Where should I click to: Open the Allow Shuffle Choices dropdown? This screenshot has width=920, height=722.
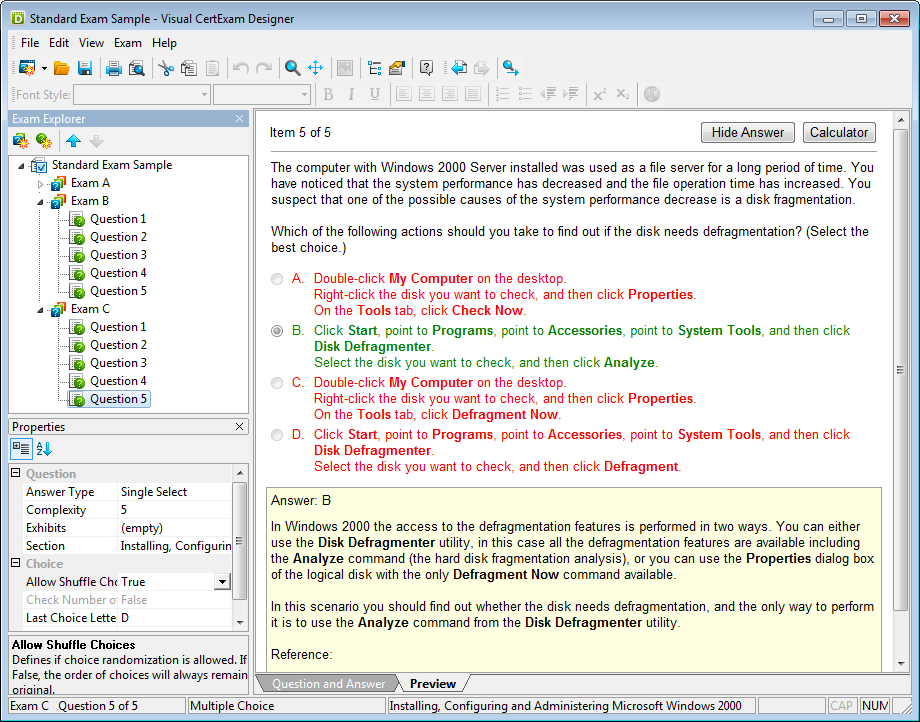[222, 582]
